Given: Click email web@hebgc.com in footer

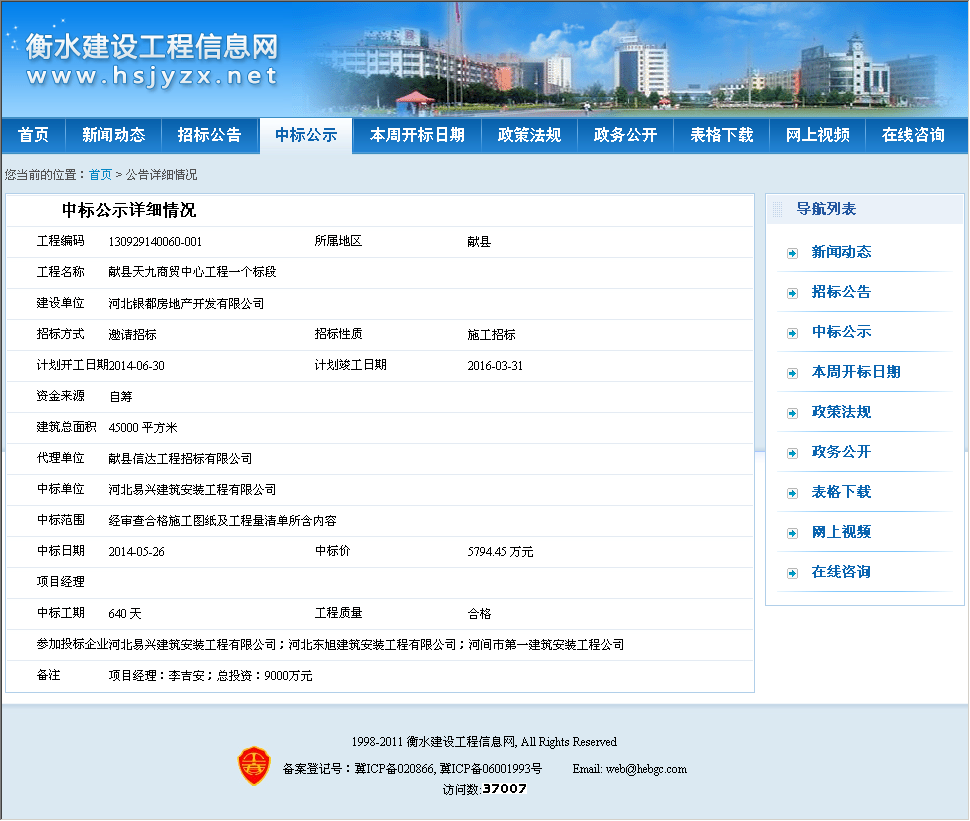Looking at the screenshot, I should pyautogui.click(x=646, y=769).
